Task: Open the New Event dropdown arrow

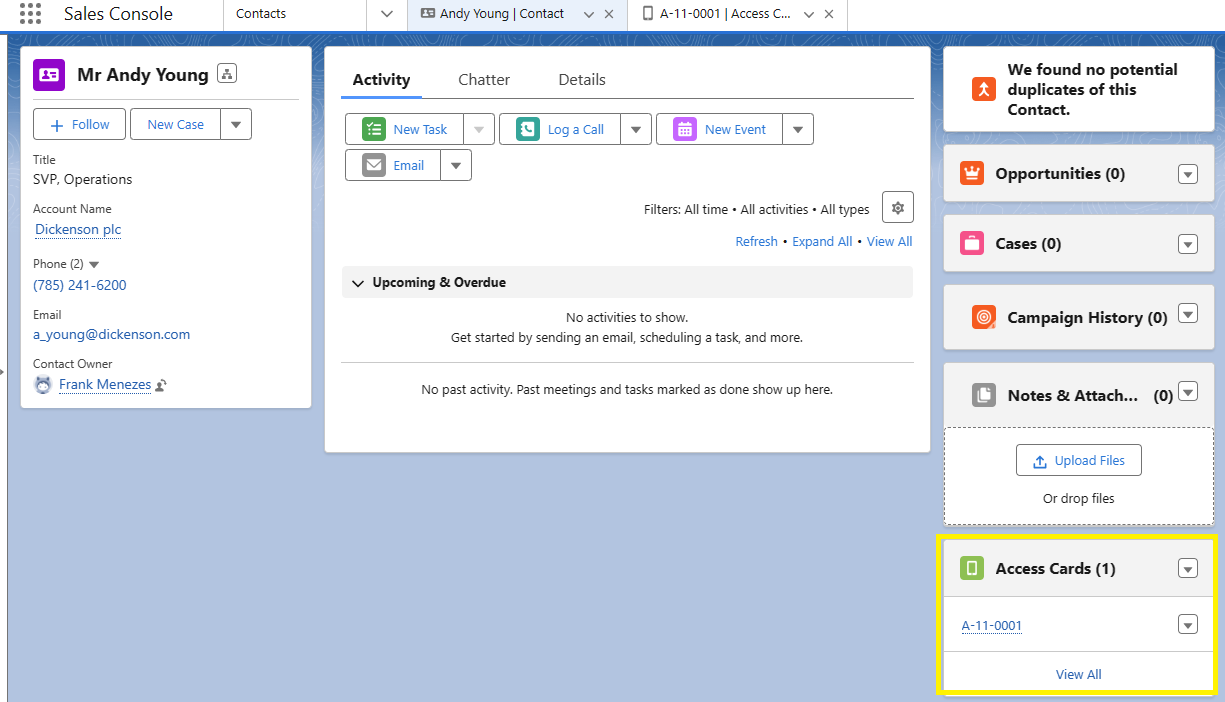Action: click(x=798, y=129)
